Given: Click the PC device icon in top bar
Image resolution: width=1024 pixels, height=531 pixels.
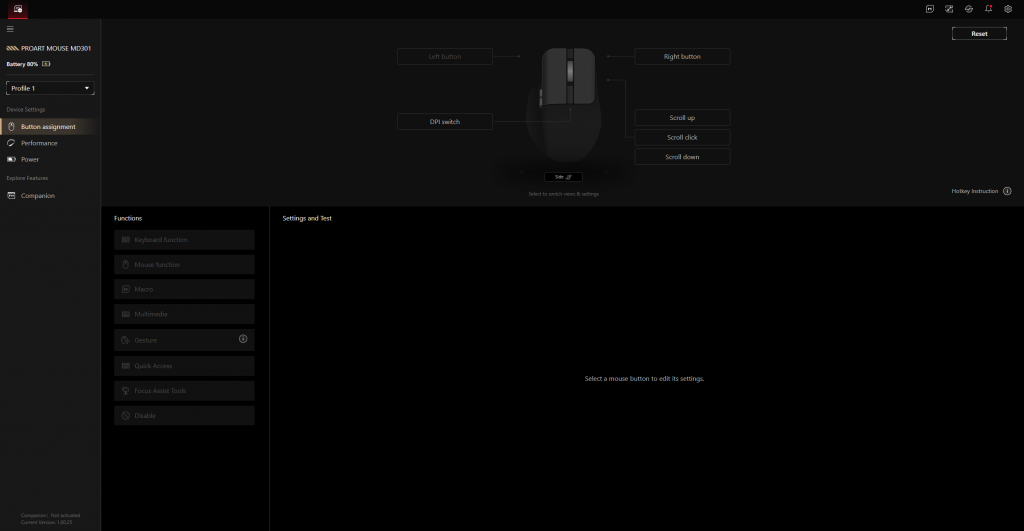Looking at the screenshot, I should point(929,9).
